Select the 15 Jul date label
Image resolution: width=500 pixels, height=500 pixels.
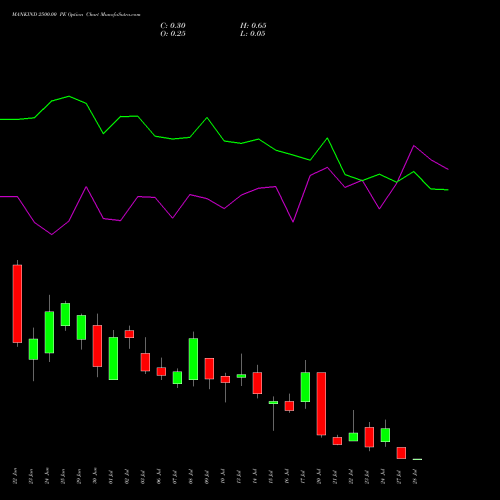271,476
